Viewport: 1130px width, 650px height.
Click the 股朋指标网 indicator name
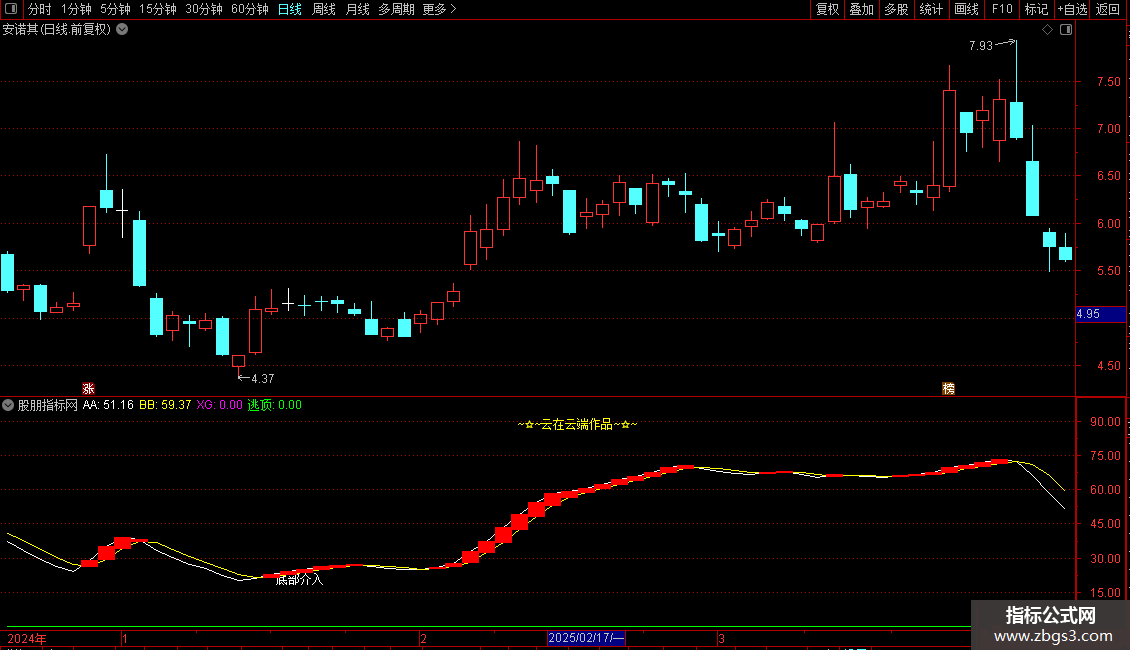(x=48, y=405)
